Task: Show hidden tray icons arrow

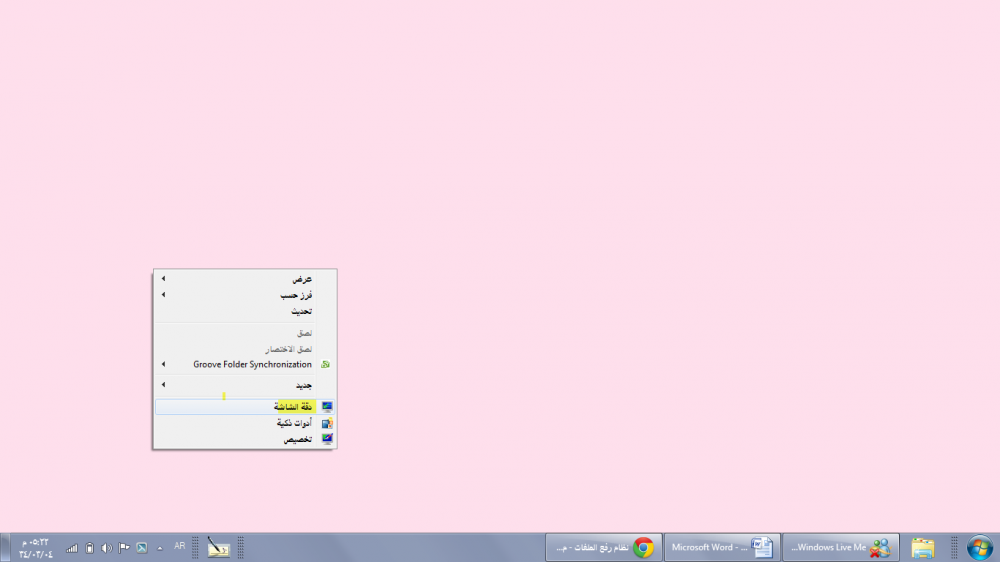Action: point(160,547)
